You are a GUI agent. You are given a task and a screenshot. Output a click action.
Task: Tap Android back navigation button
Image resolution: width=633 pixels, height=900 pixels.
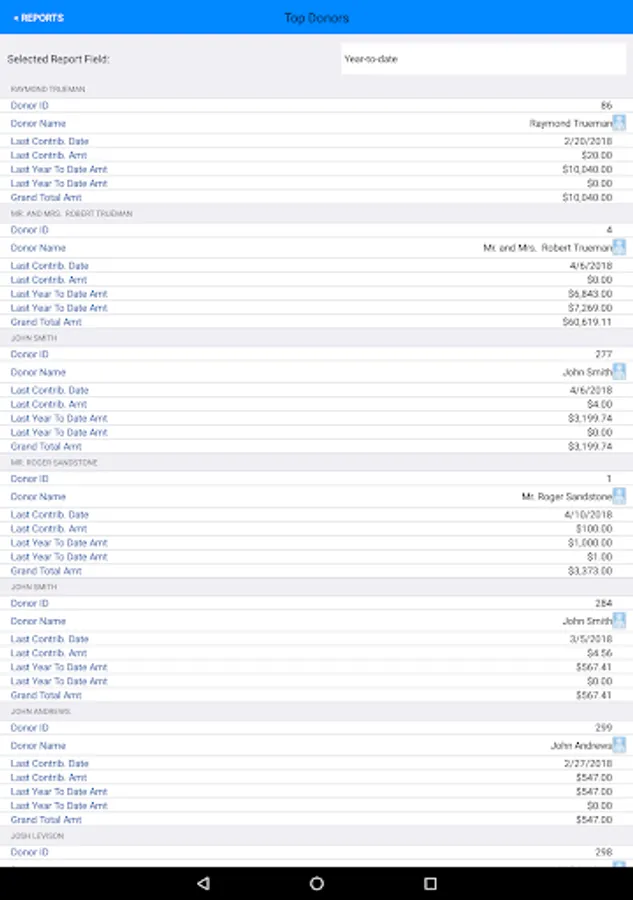(203, 883)
